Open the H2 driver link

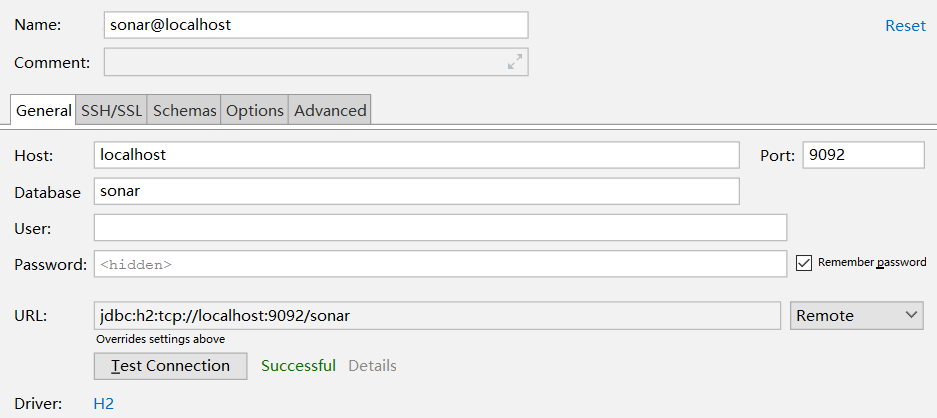click(x=103, y=404)
